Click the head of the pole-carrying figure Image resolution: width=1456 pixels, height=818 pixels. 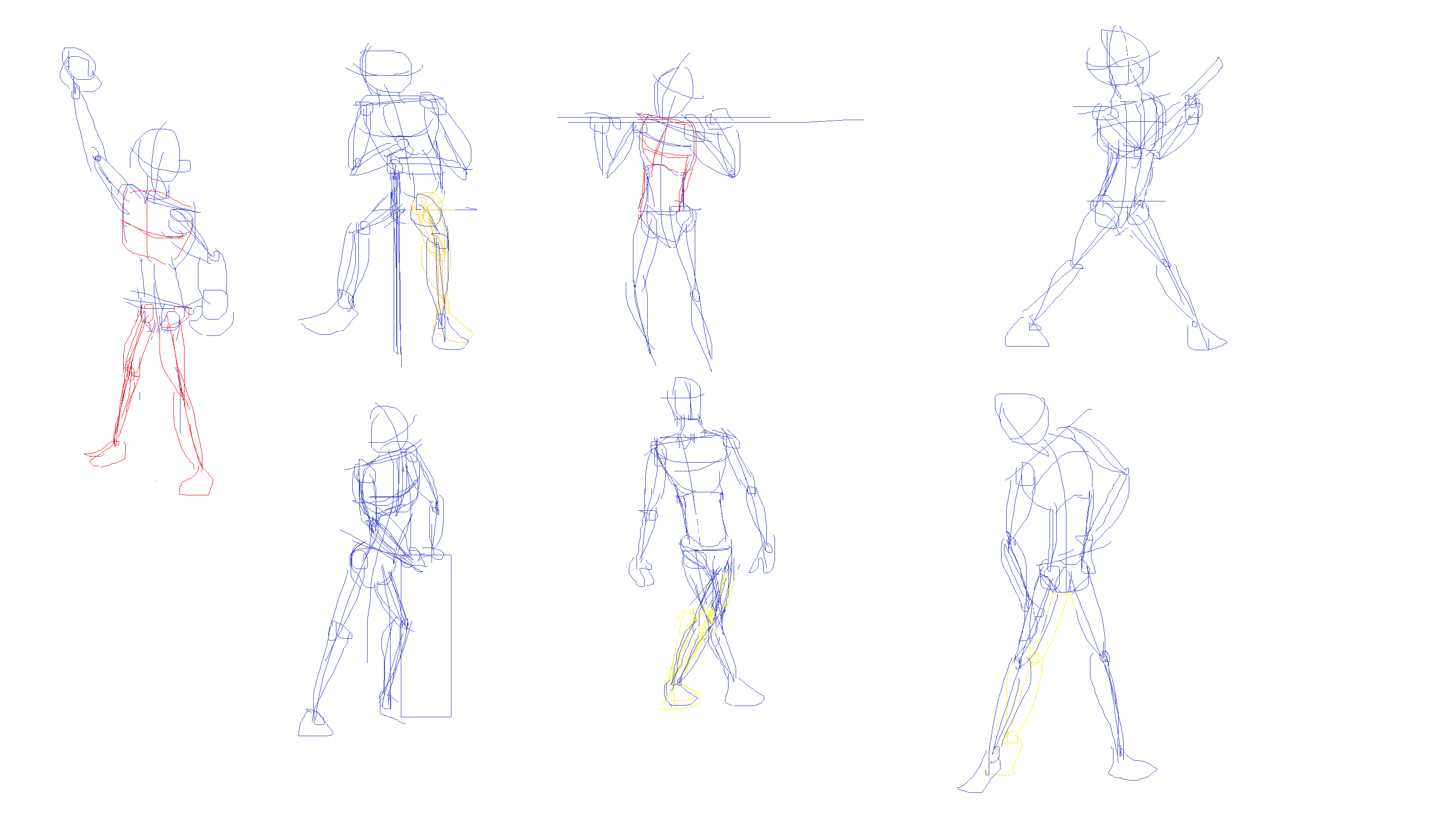[x=674, y=90]
